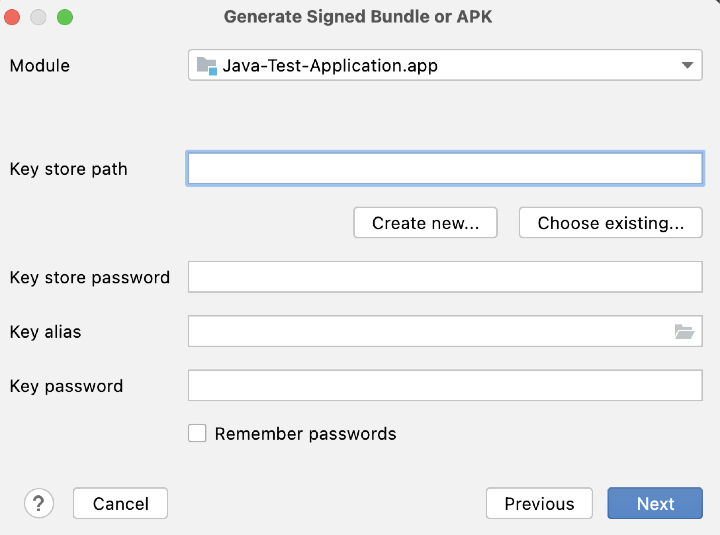This screenshot has width=720, height=535.
Task: Click the Choose existing... button
Action: click(x=610, y=223)
